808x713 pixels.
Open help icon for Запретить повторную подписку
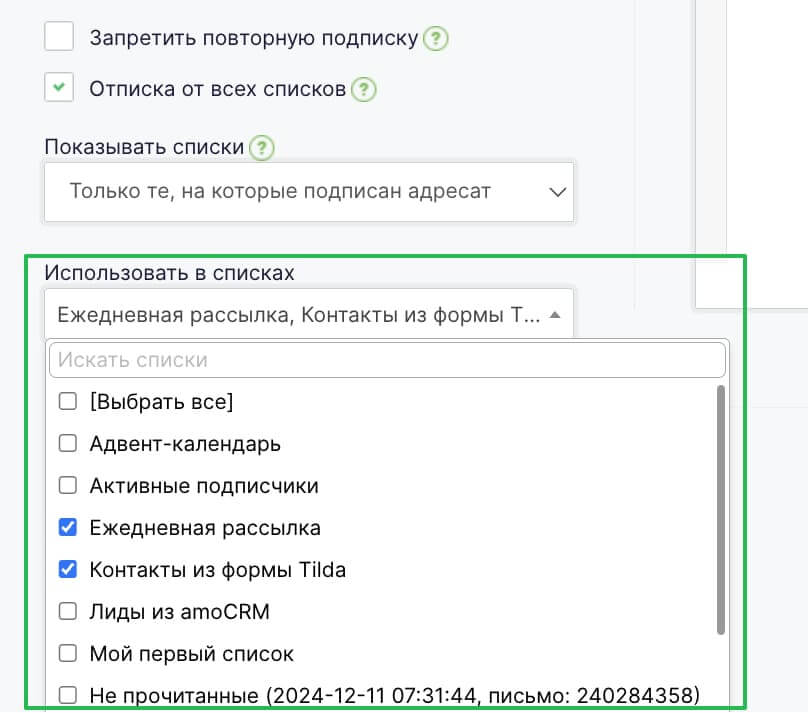tap(435, 39)
